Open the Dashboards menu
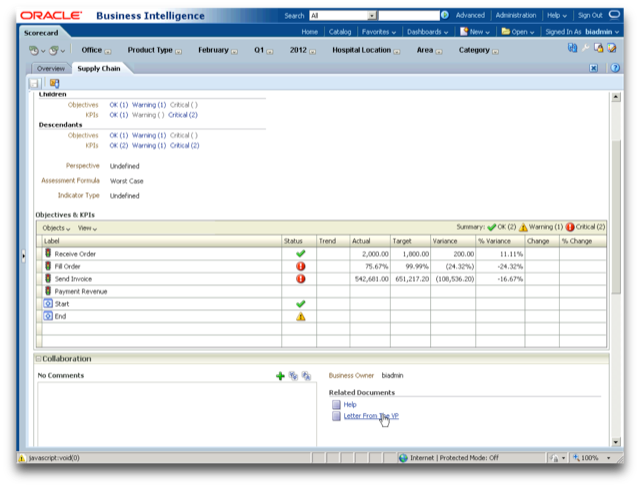The width and height of the screenshot is (640, 487). 427,32
